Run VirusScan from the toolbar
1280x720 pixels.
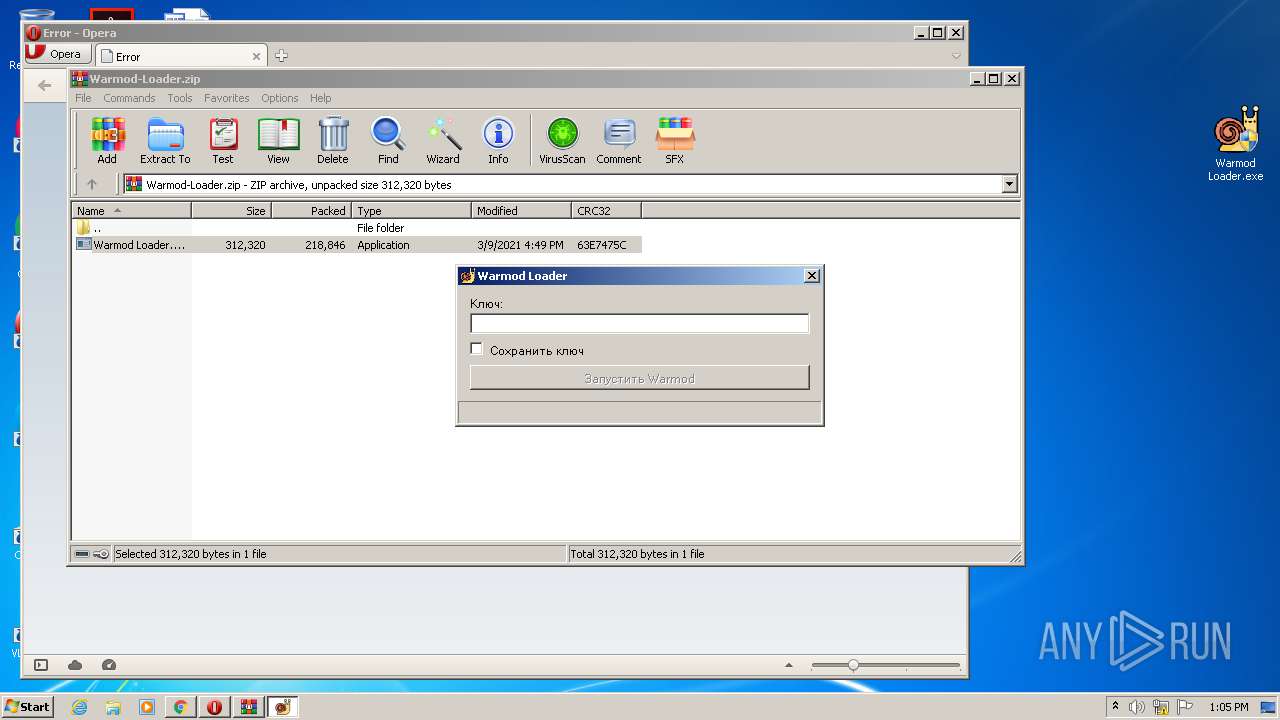click(x=562, y=140)
